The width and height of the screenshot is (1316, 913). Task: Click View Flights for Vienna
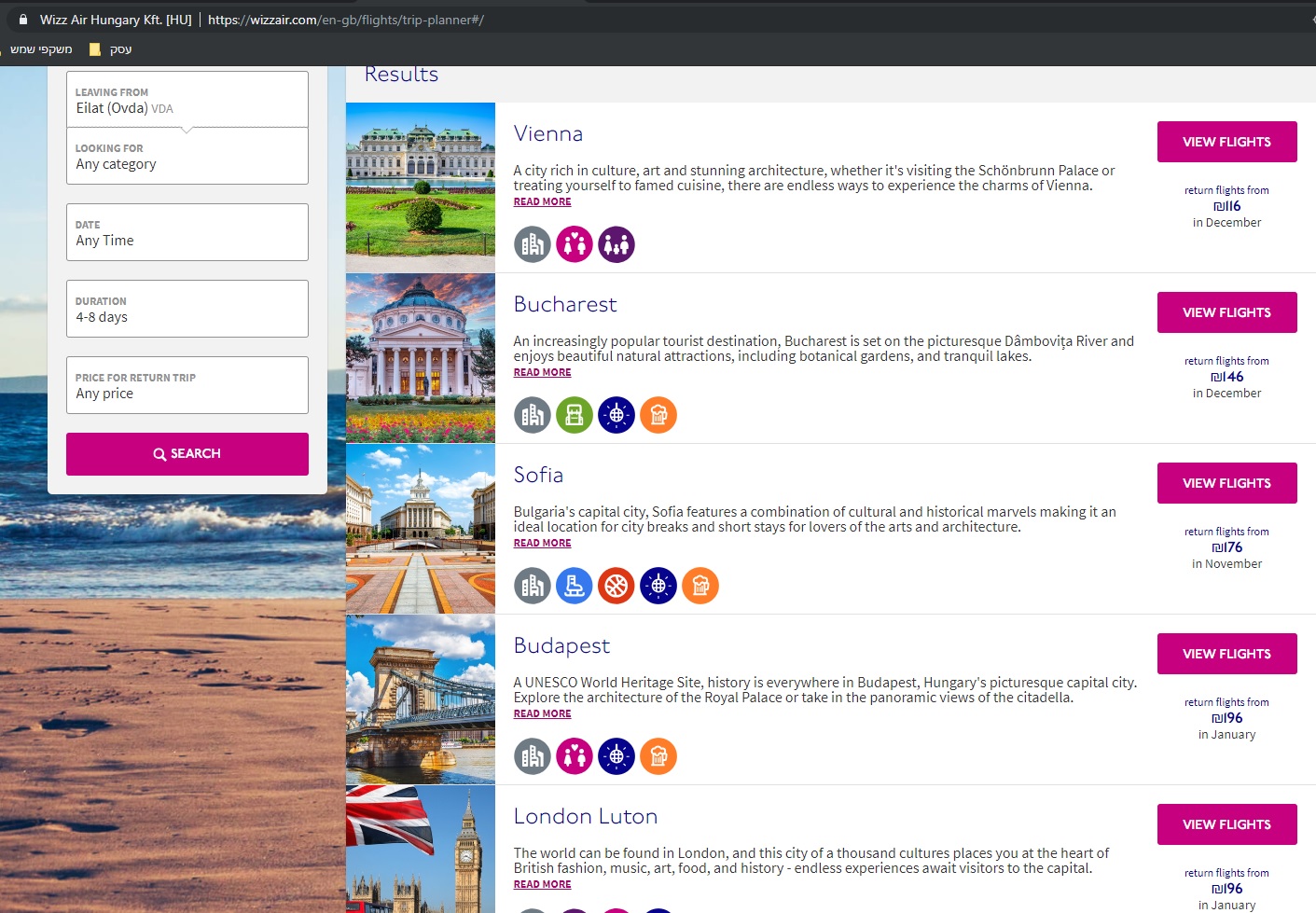pyautogui.click(x=1227, y=142)
